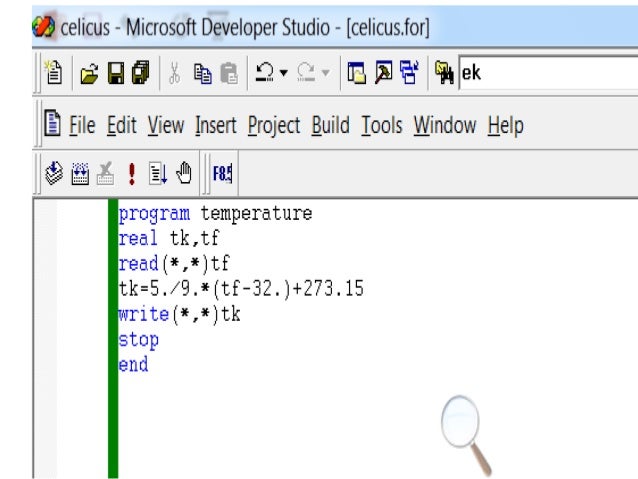Open the Window menu
This screenshot has height=479, width=638.
(445, 125)
